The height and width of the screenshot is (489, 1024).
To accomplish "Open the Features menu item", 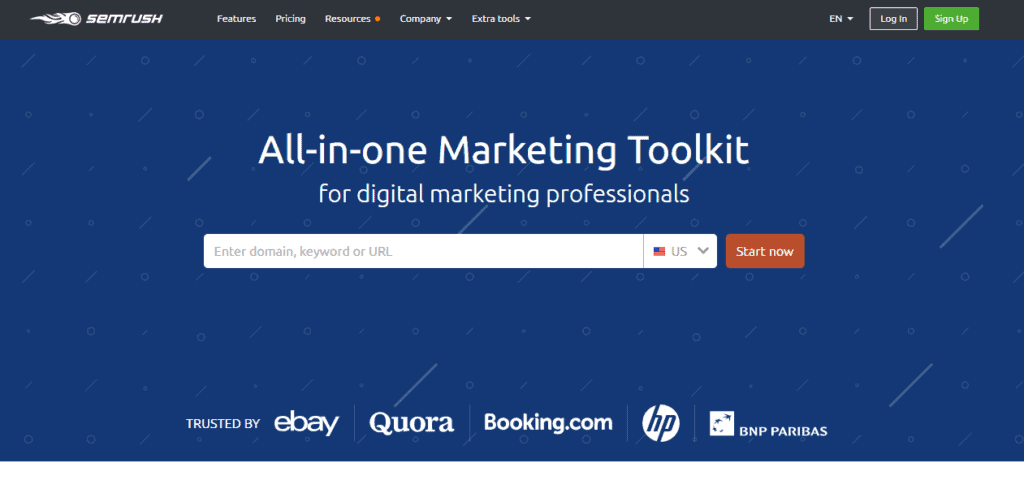I will (236, 19).
